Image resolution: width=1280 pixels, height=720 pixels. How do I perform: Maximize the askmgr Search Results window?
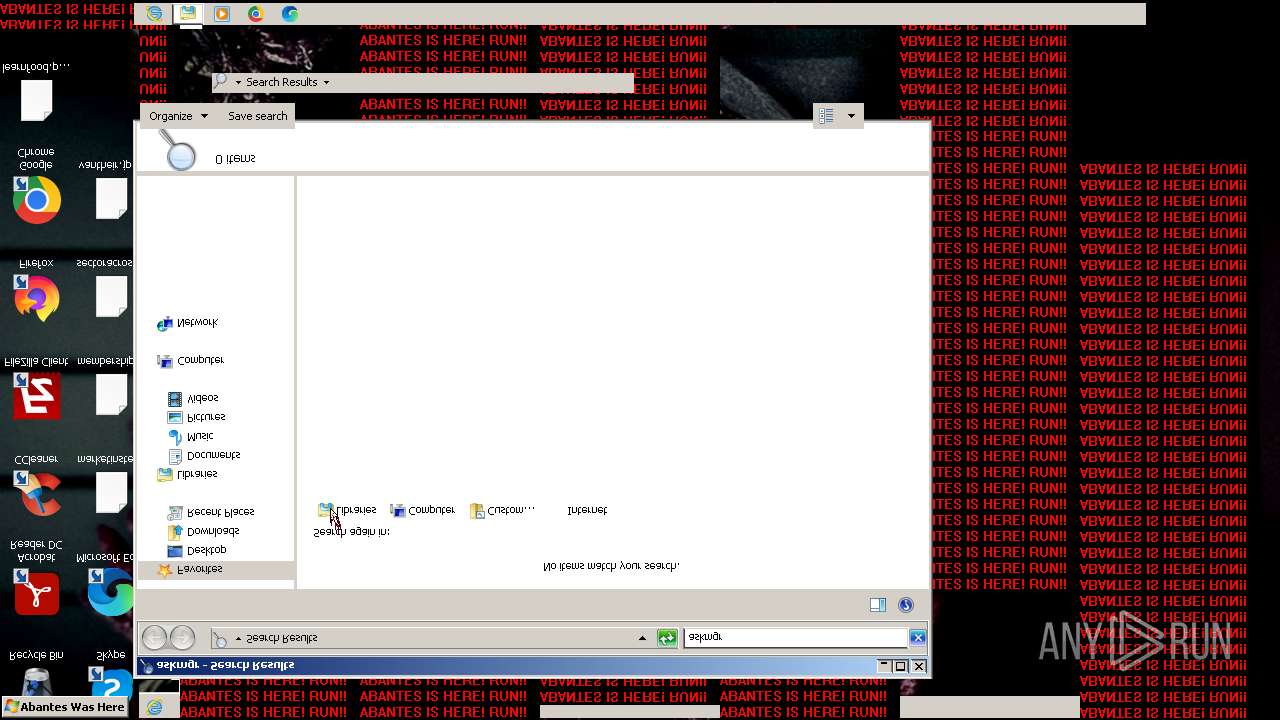[x=900, y=666]
